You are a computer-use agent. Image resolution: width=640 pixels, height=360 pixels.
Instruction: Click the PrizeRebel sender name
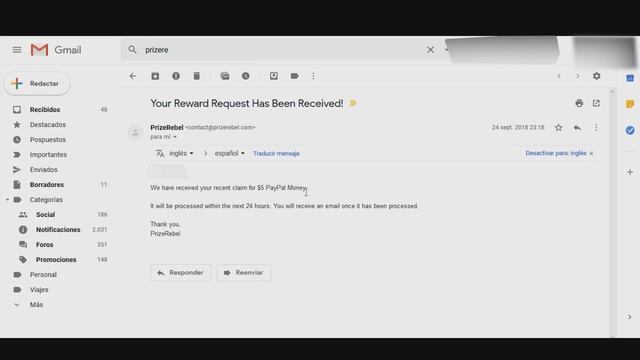click(167, 127)
